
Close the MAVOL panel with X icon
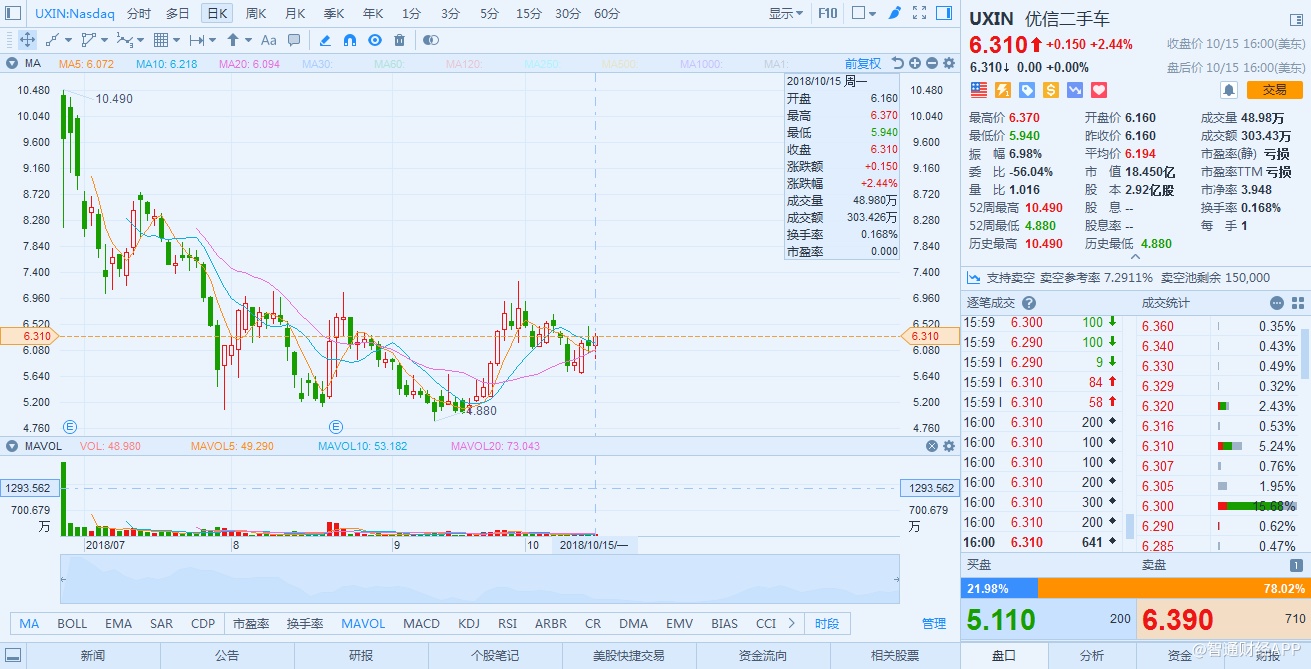coord(932,446)
